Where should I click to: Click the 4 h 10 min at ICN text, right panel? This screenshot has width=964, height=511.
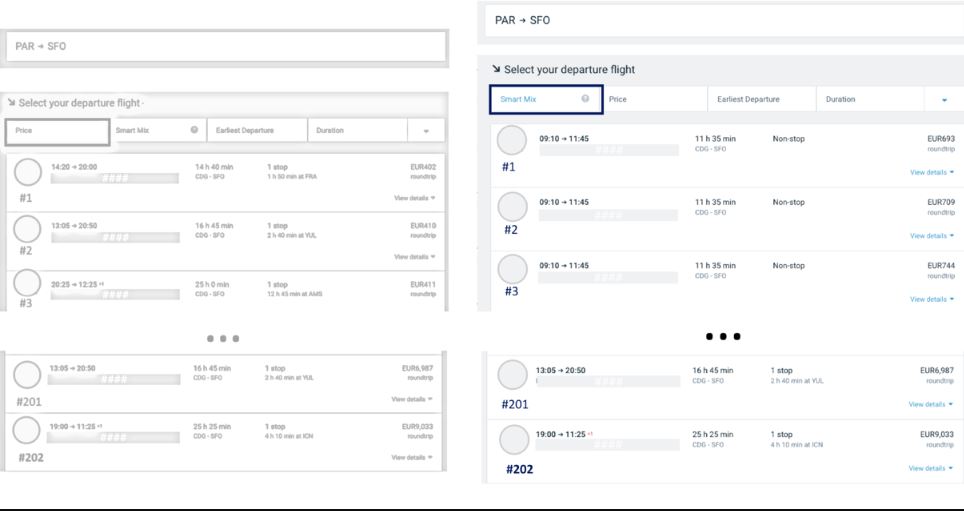(796, 445)
